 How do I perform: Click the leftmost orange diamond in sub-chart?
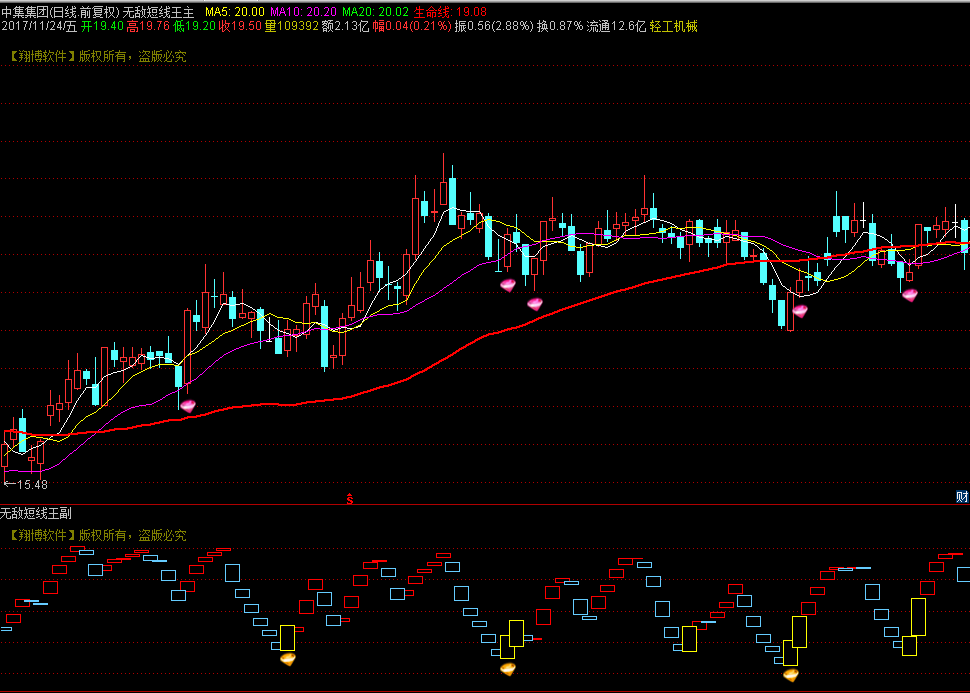click(x=288, y=659)
